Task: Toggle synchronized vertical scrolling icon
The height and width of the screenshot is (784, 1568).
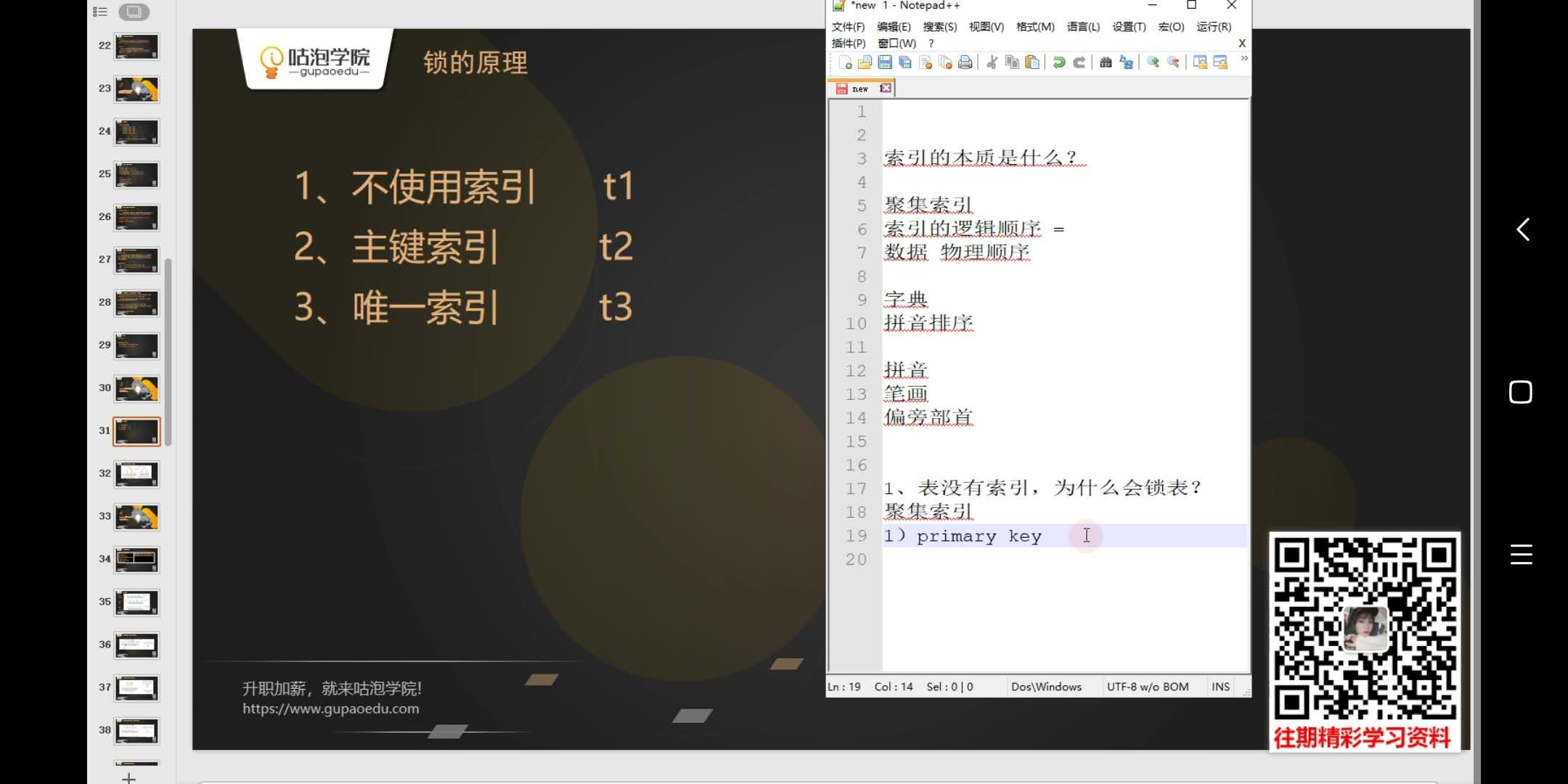Action: pyautogui.click(x=1200, y=62)
